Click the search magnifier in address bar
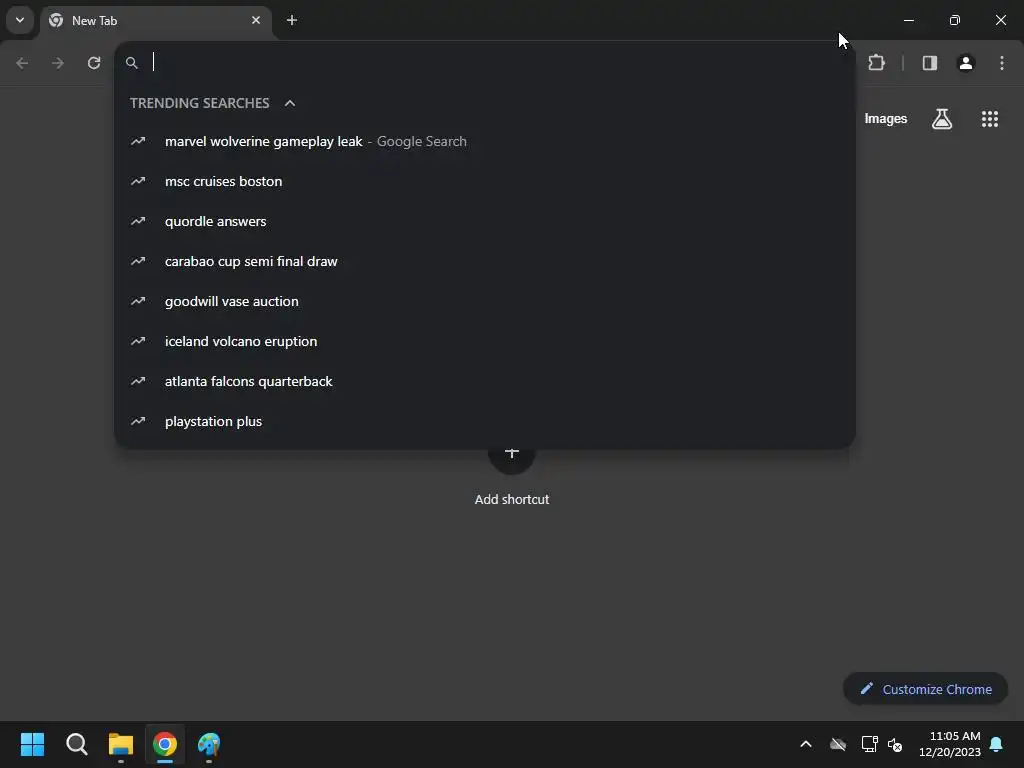This screenshot has height=768, width=1024. [132, 63]
